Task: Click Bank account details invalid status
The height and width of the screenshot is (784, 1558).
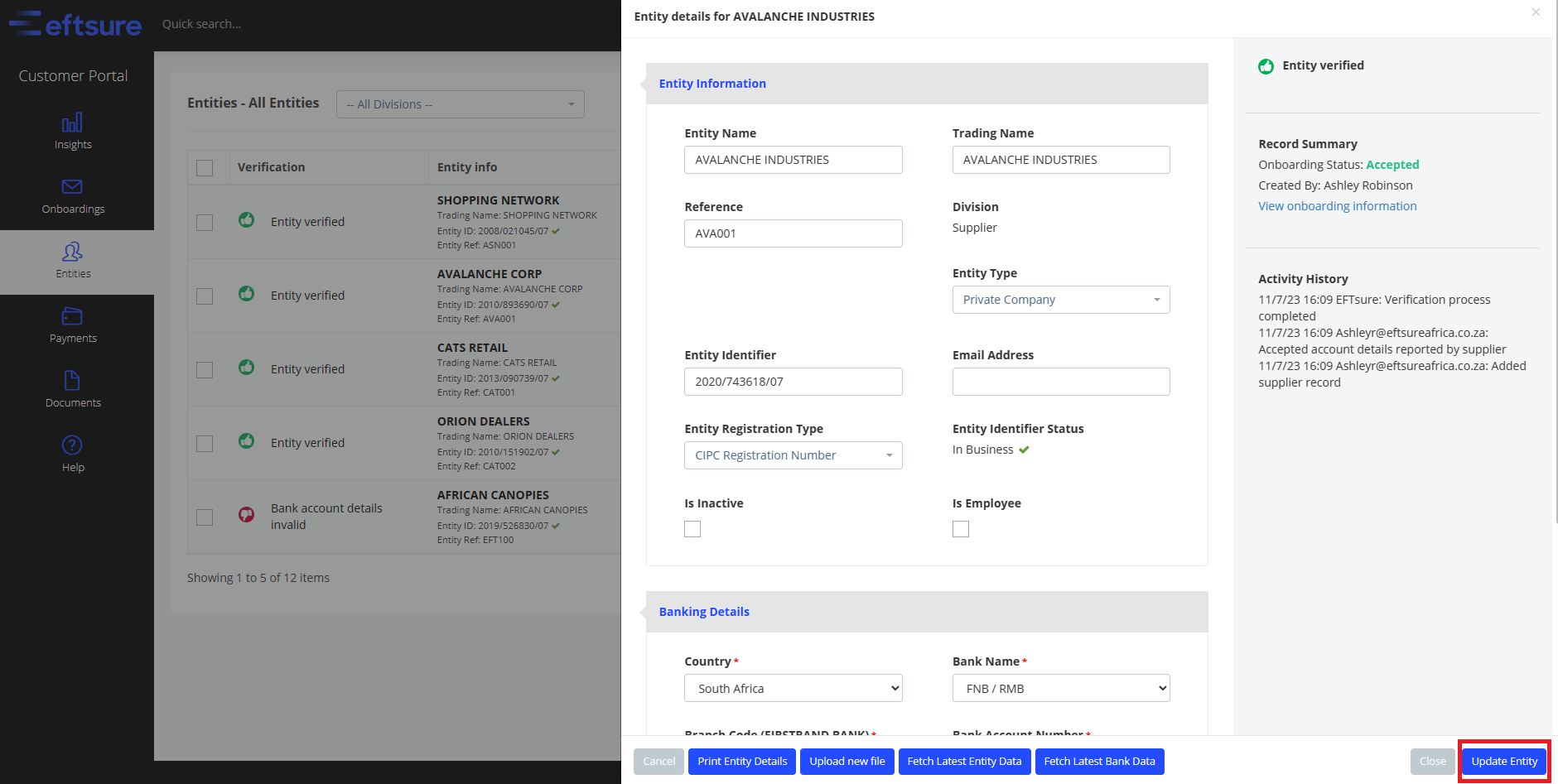Action: (x=326, y=517)
